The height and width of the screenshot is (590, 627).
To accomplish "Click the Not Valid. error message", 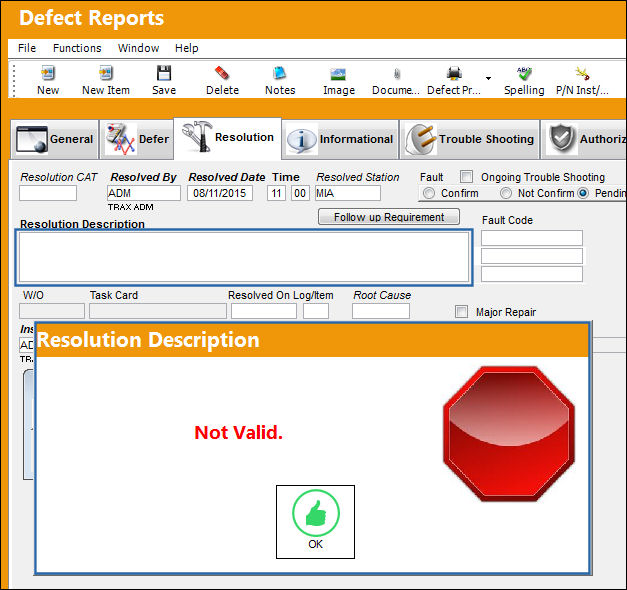I will pyautogui.click(x=238, y=432).
